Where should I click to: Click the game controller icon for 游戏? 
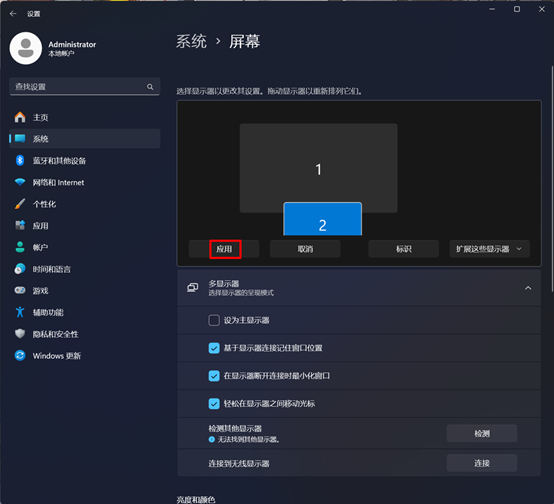point(20,290)
